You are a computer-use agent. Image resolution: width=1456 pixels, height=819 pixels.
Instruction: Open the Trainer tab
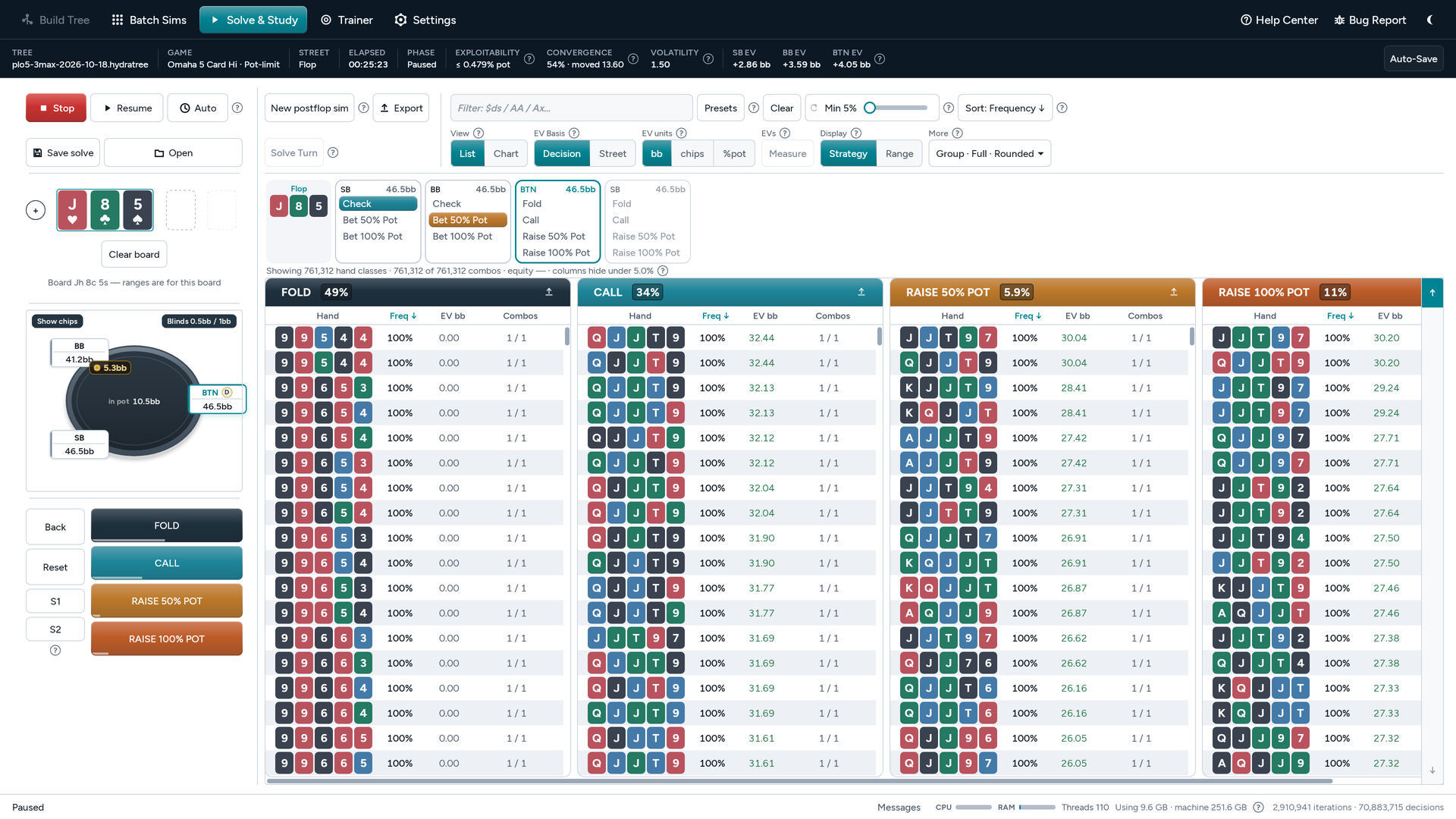[347, 20]
